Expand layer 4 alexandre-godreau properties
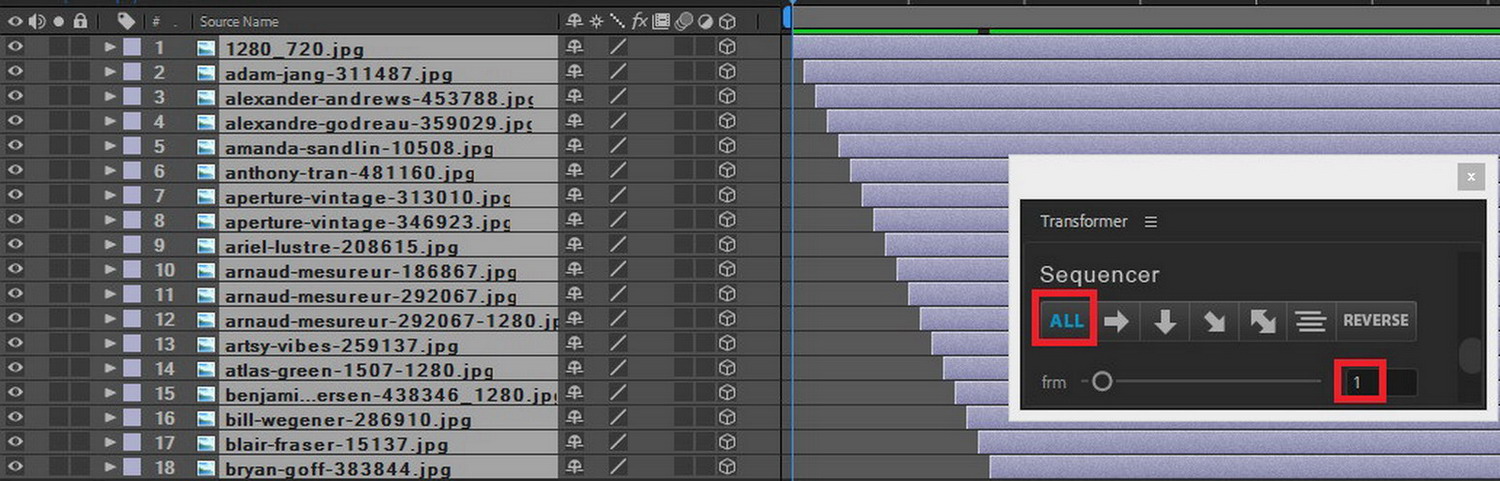 (111, 121)
